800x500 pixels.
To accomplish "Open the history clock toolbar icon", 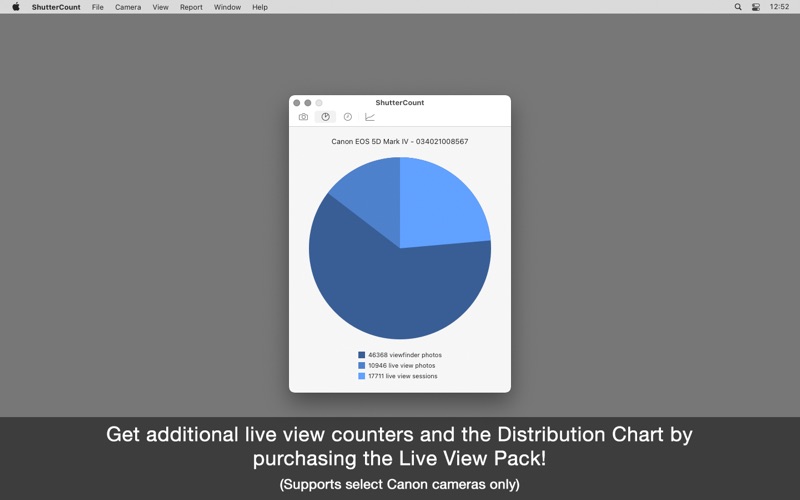I will [x=347, y=117].
